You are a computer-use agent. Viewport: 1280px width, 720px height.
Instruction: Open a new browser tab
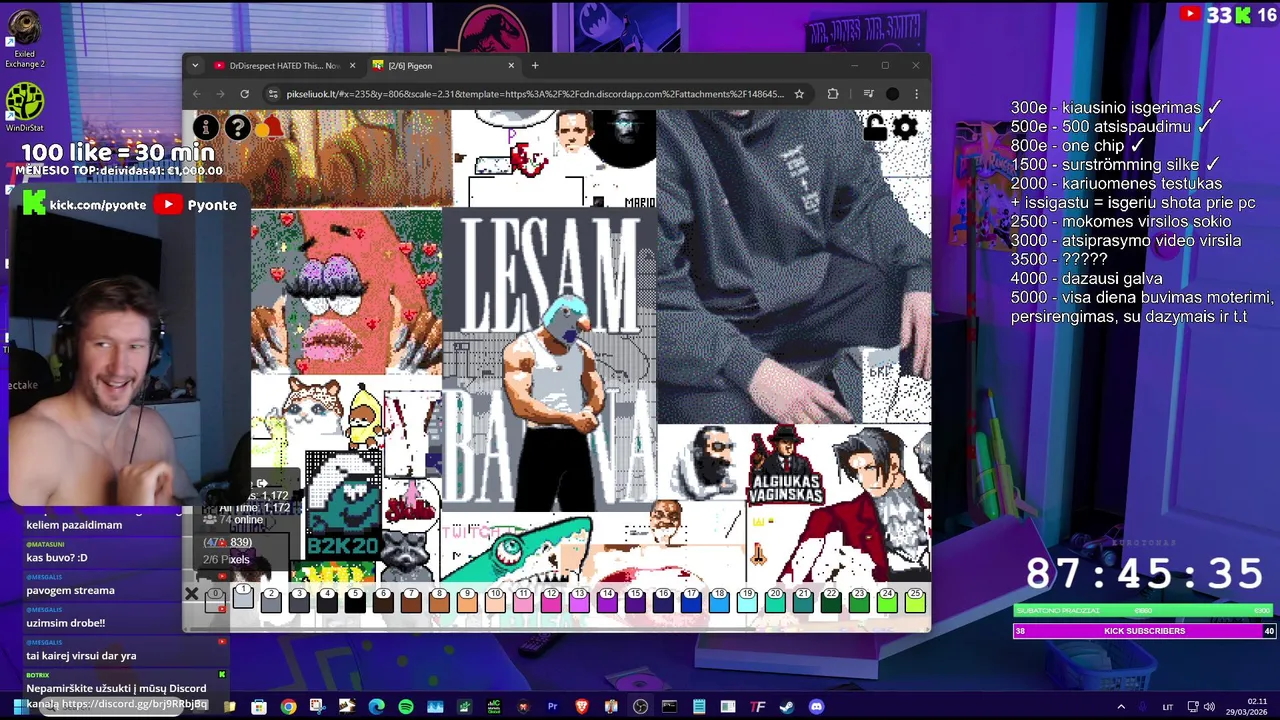click(x=535, y=66)
